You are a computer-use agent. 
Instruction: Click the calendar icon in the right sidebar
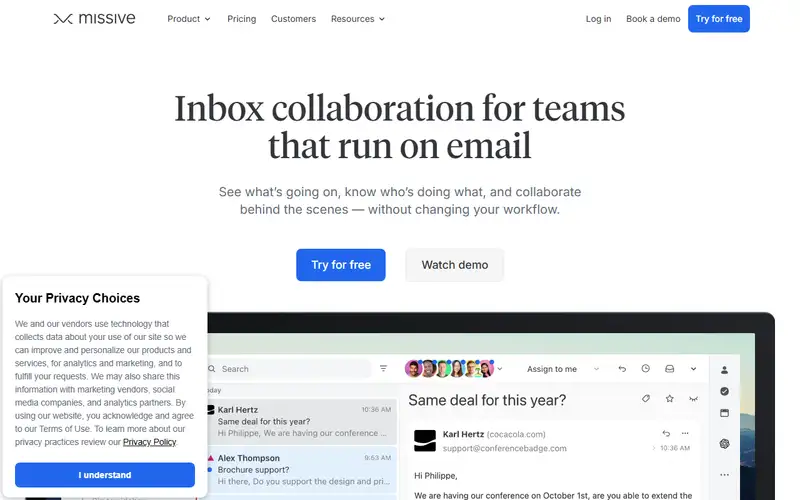[724, 413]
